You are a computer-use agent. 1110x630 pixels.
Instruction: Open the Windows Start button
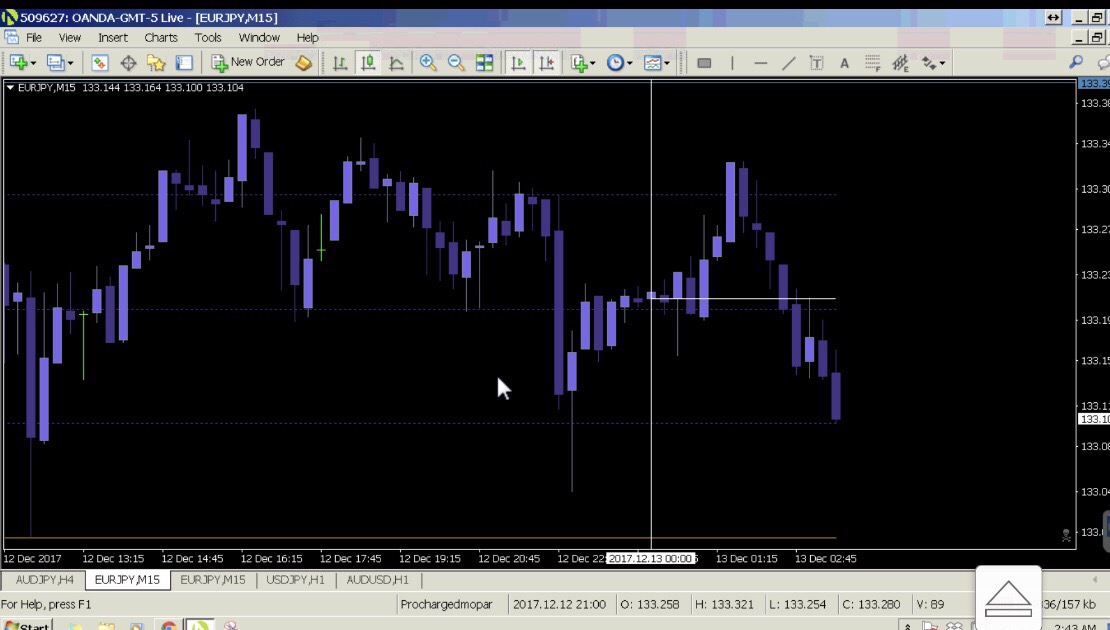(x=27, y=626)
